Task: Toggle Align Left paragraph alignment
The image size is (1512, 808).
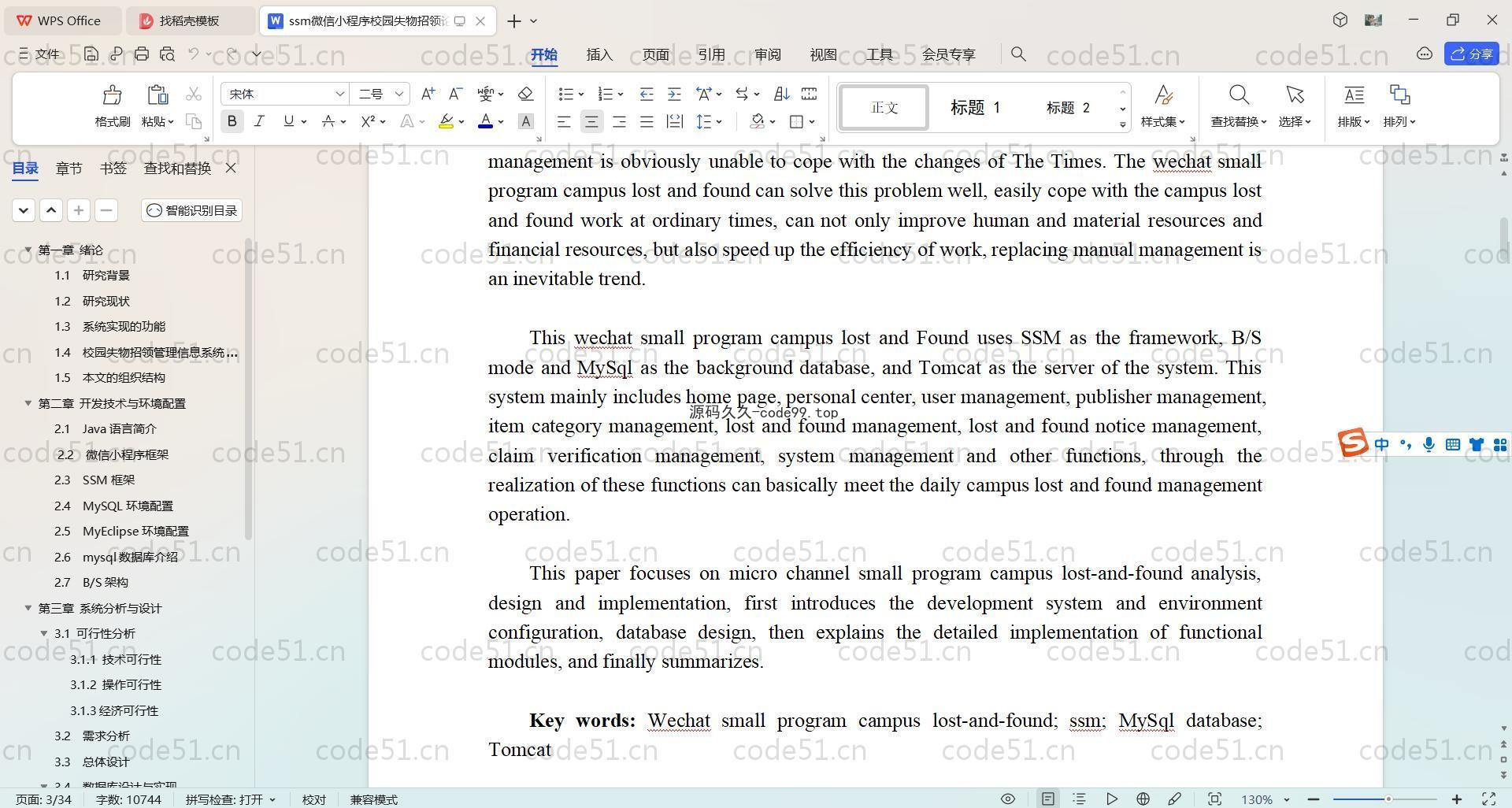Action: pos(564,121)
